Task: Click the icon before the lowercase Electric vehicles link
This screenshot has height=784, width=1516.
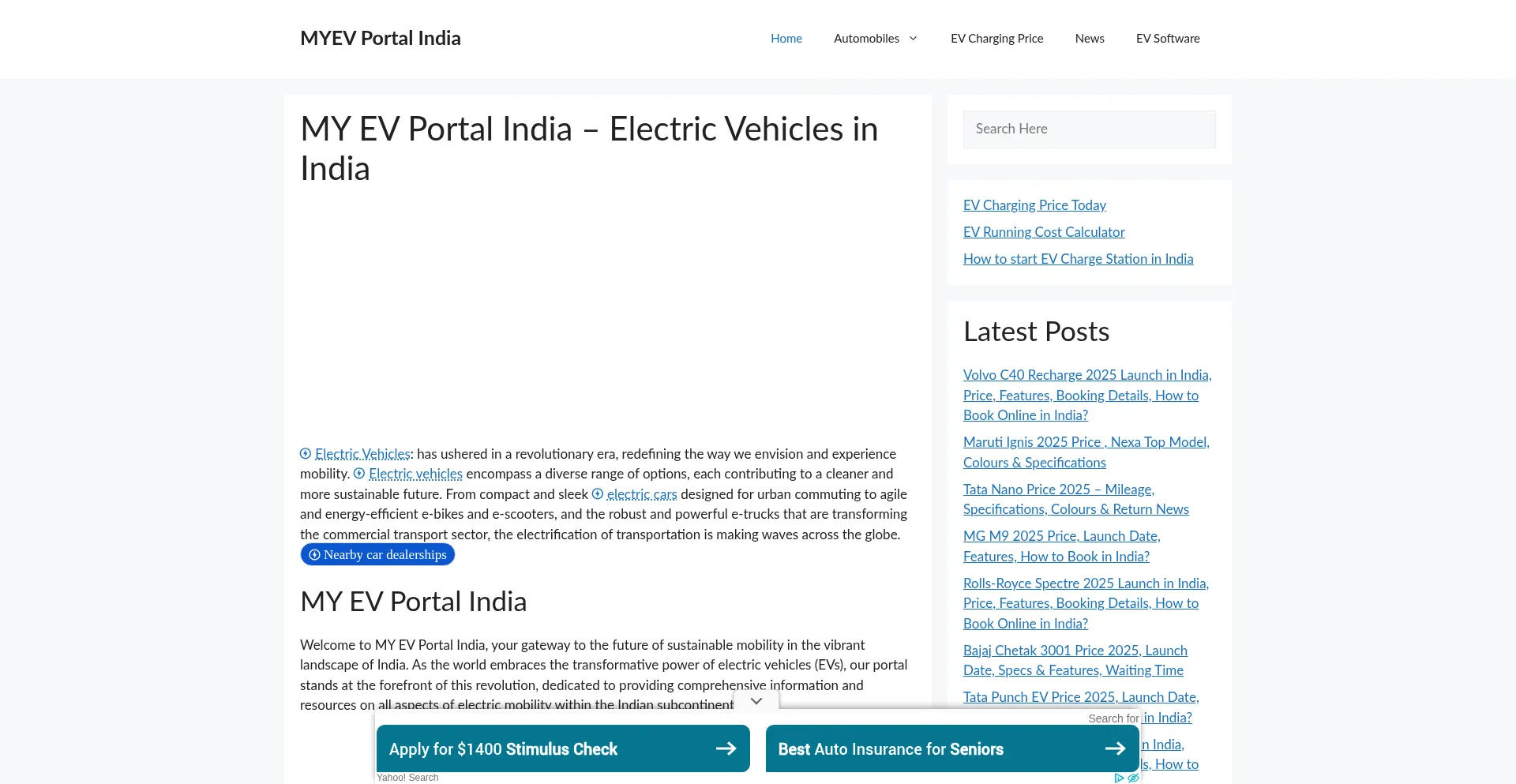Action: 359,473
